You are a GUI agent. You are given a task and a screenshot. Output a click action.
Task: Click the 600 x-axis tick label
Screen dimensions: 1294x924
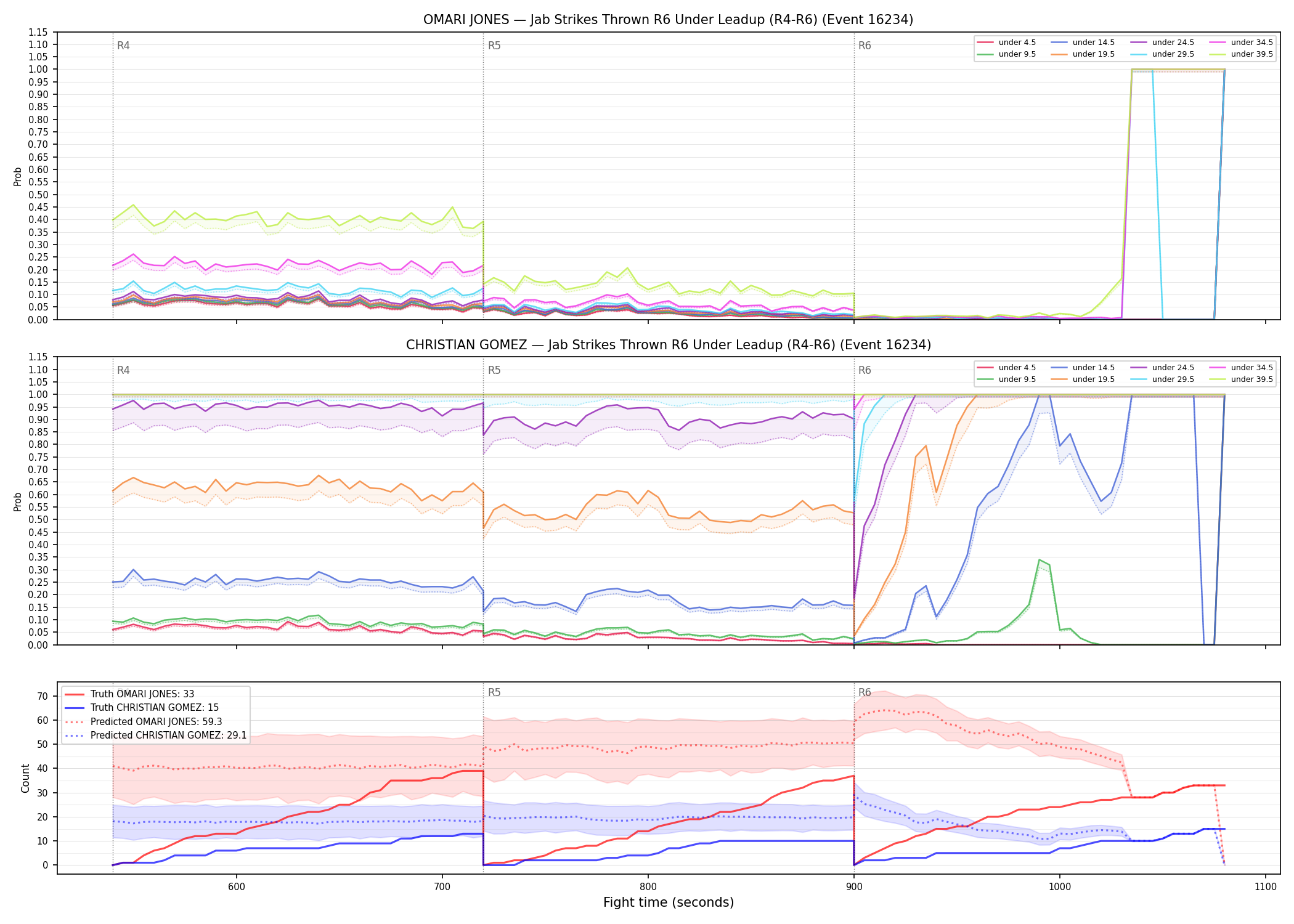point(236,886)
